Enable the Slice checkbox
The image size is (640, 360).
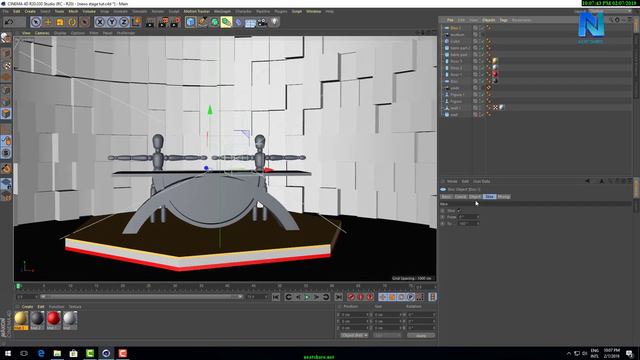click(459, 211)
